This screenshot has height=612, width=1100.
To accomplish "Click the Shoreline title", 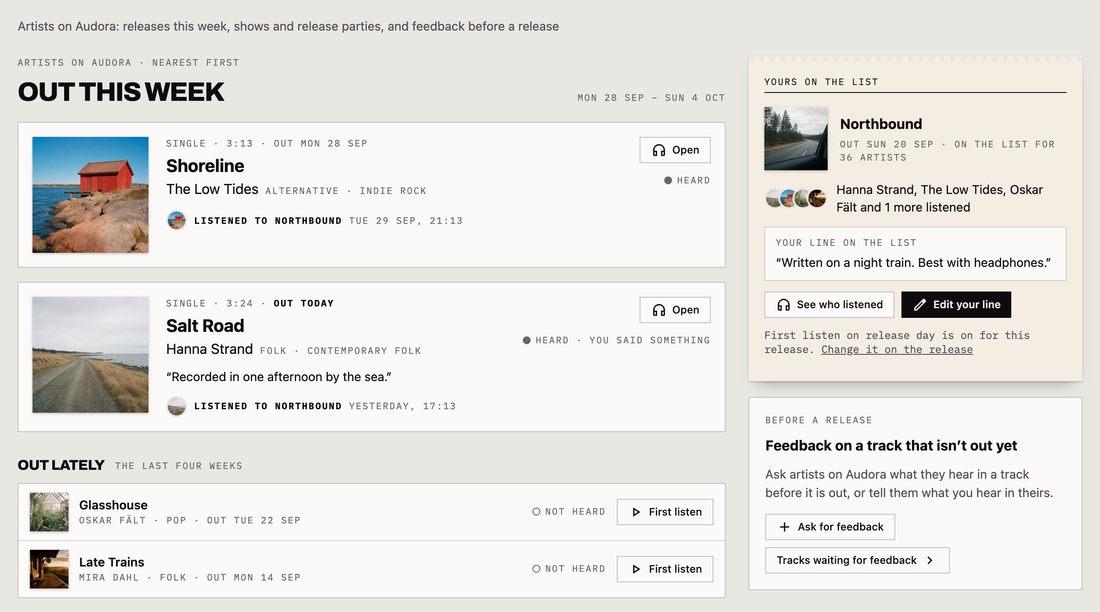I will [206, 166].
